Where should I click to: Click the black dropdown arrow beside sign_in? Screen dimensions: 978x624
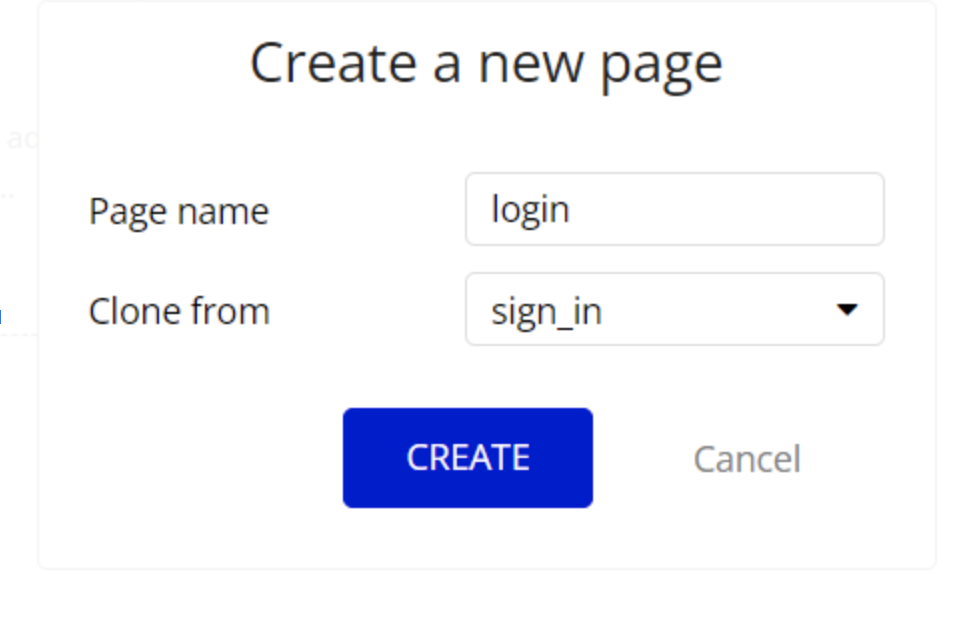coord(847,310)
